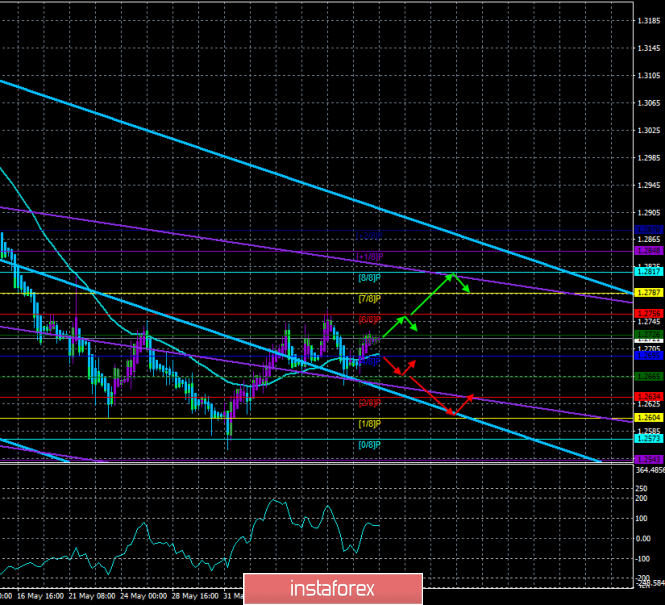Click the 1.2585 price axis label
The height and width of the screenshot is (605, 665).
pyautogui.click(x=649, y=431)
